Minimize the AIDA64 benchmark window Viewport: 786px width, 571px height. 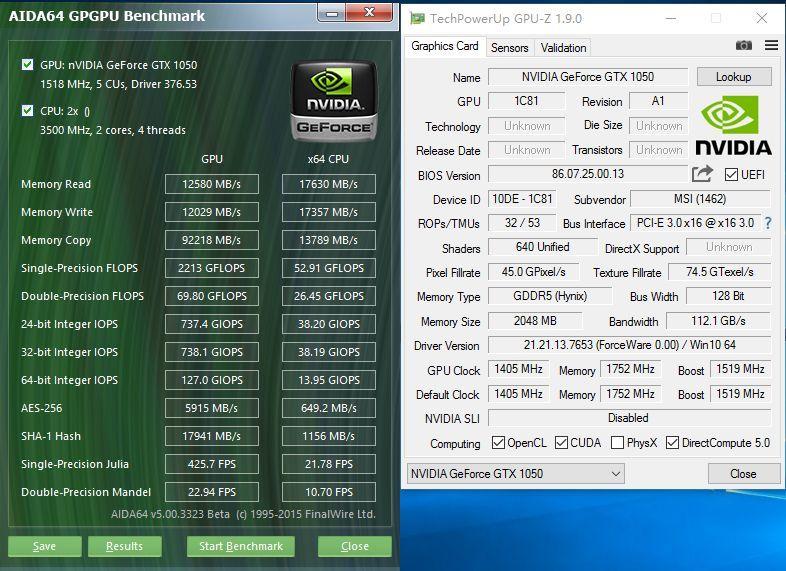click(331, 13)
